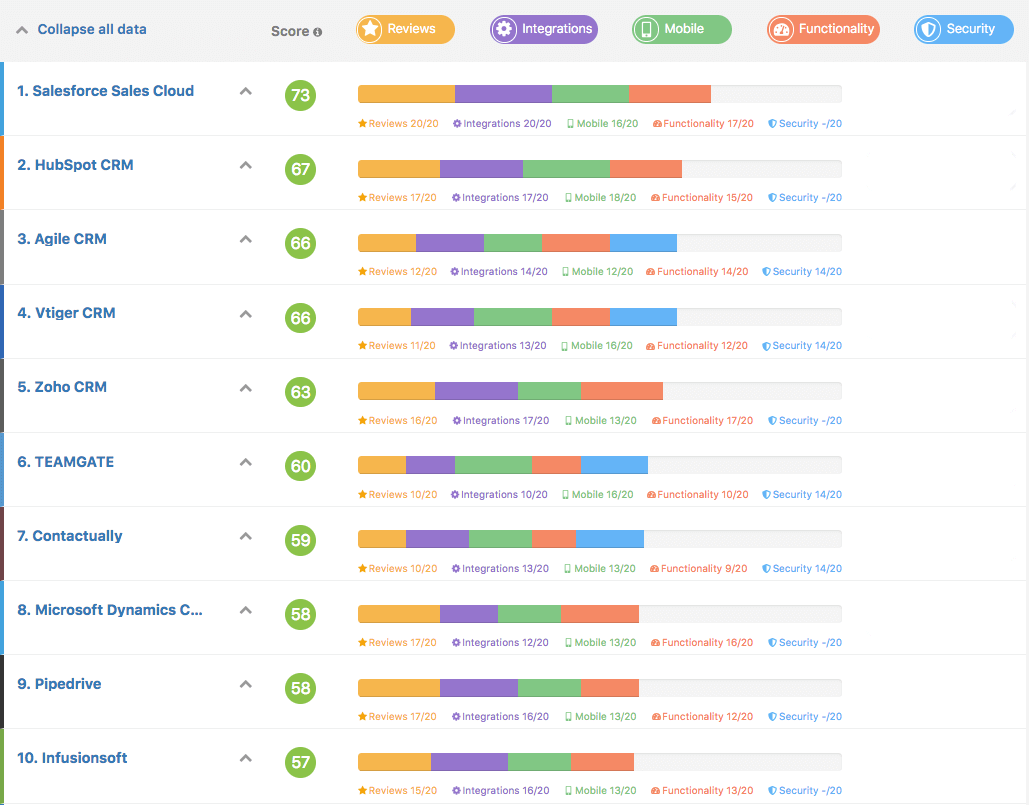
Task: Click Vtiger Reviews 11/20 label
Action: pos(396,346)
